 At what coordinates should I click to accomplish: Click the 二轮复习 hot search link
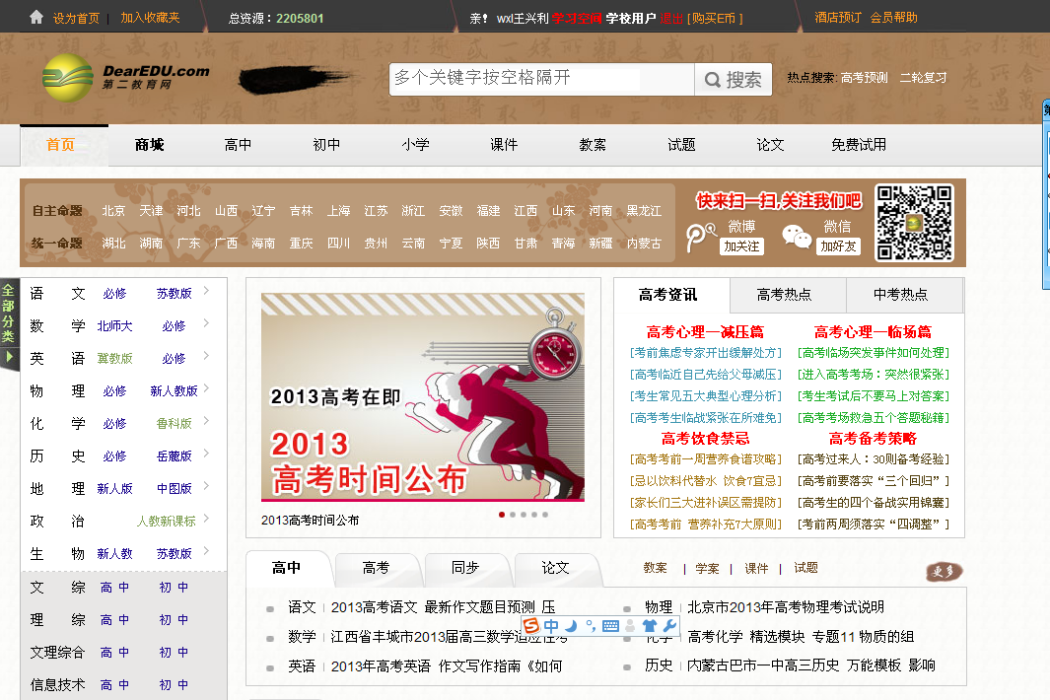[x=923, y=78]
